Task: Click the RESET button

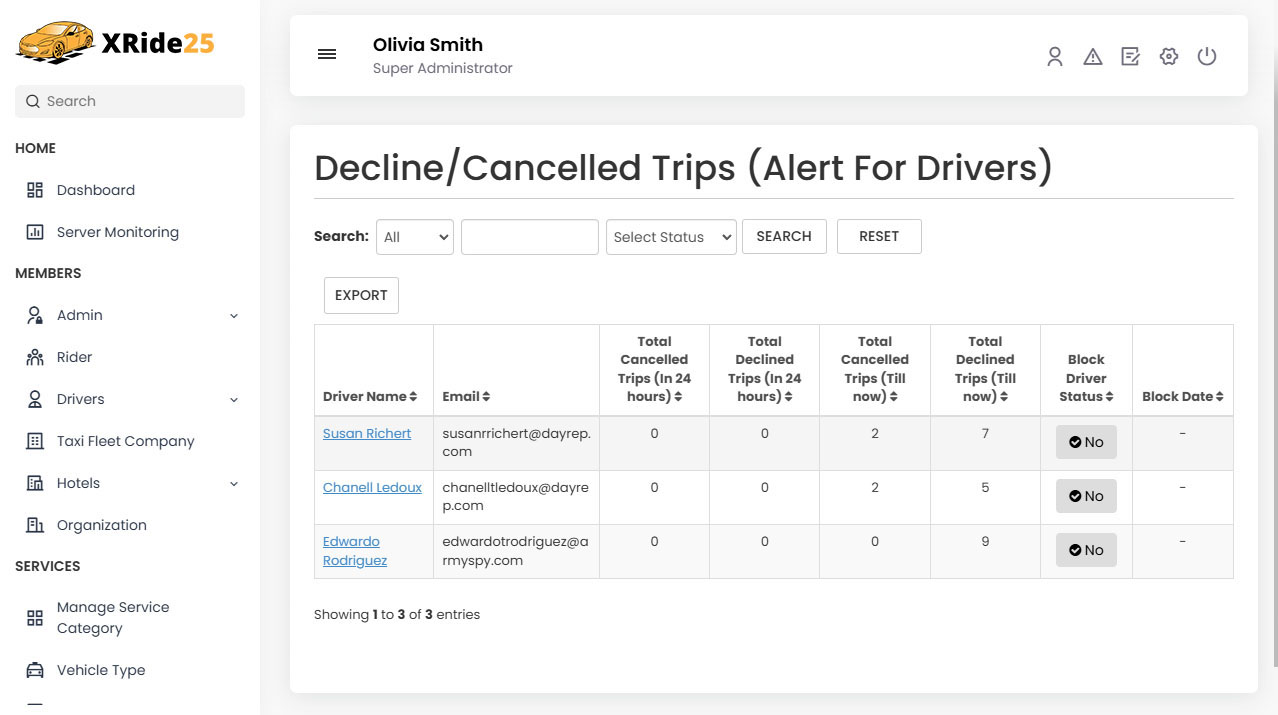Action: (x=879, y=237)
